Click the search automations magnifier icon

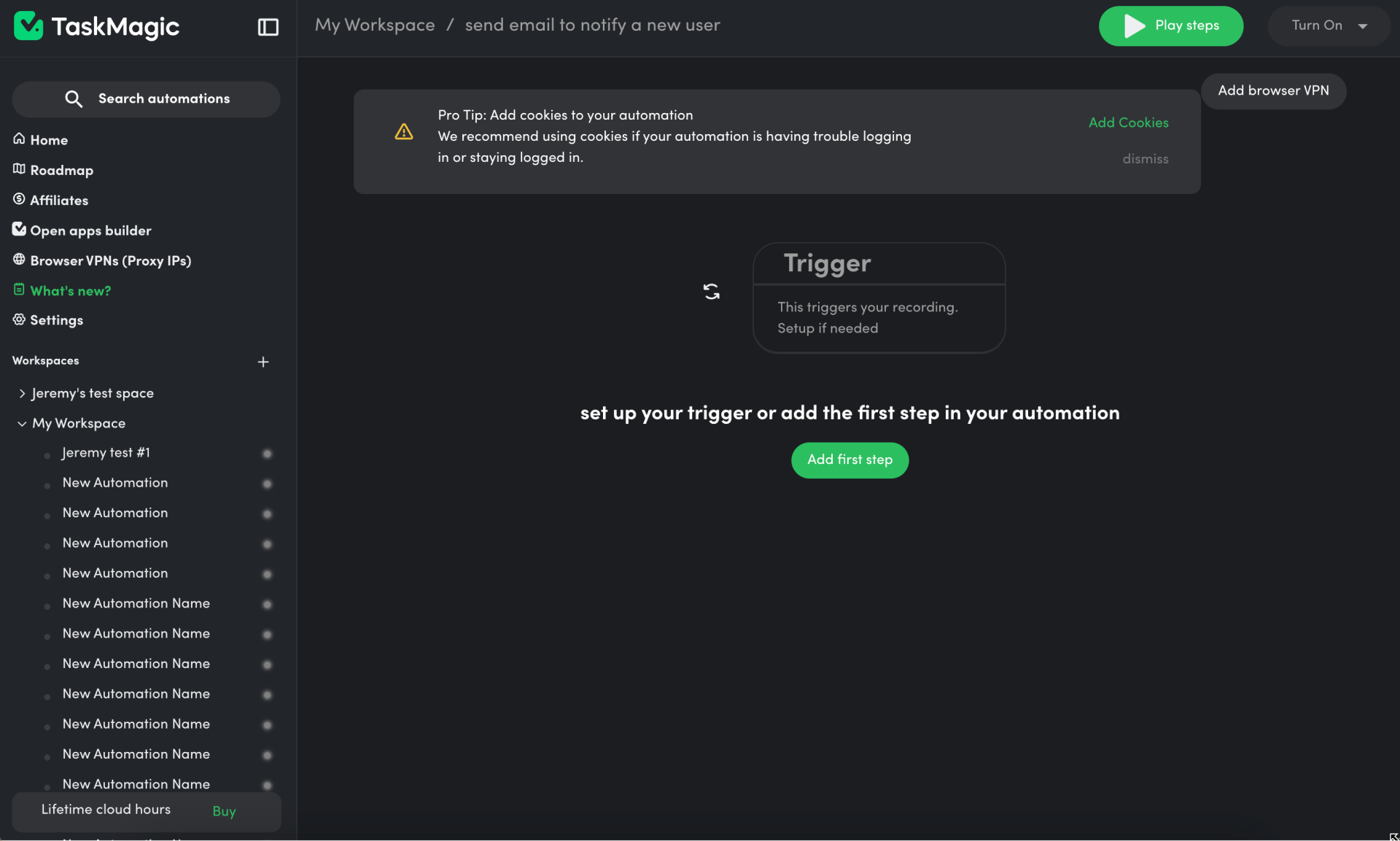point(75,98)
